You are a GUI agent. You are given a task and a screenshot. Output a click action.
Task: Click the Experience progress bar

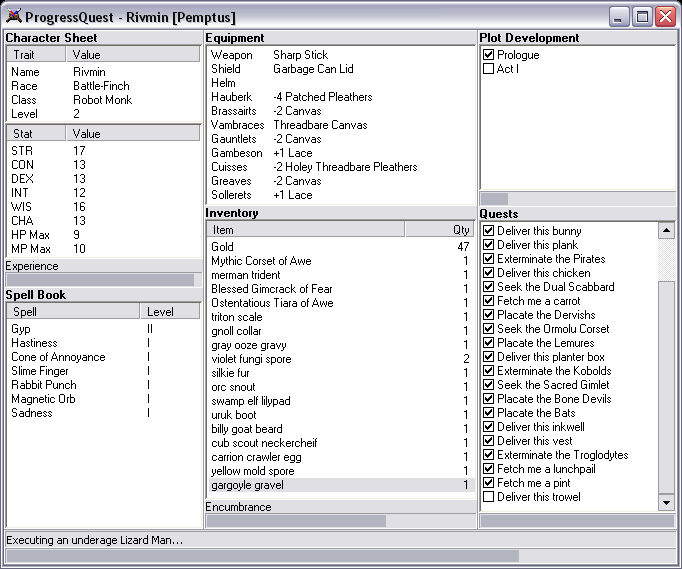[x=104, y=280]
